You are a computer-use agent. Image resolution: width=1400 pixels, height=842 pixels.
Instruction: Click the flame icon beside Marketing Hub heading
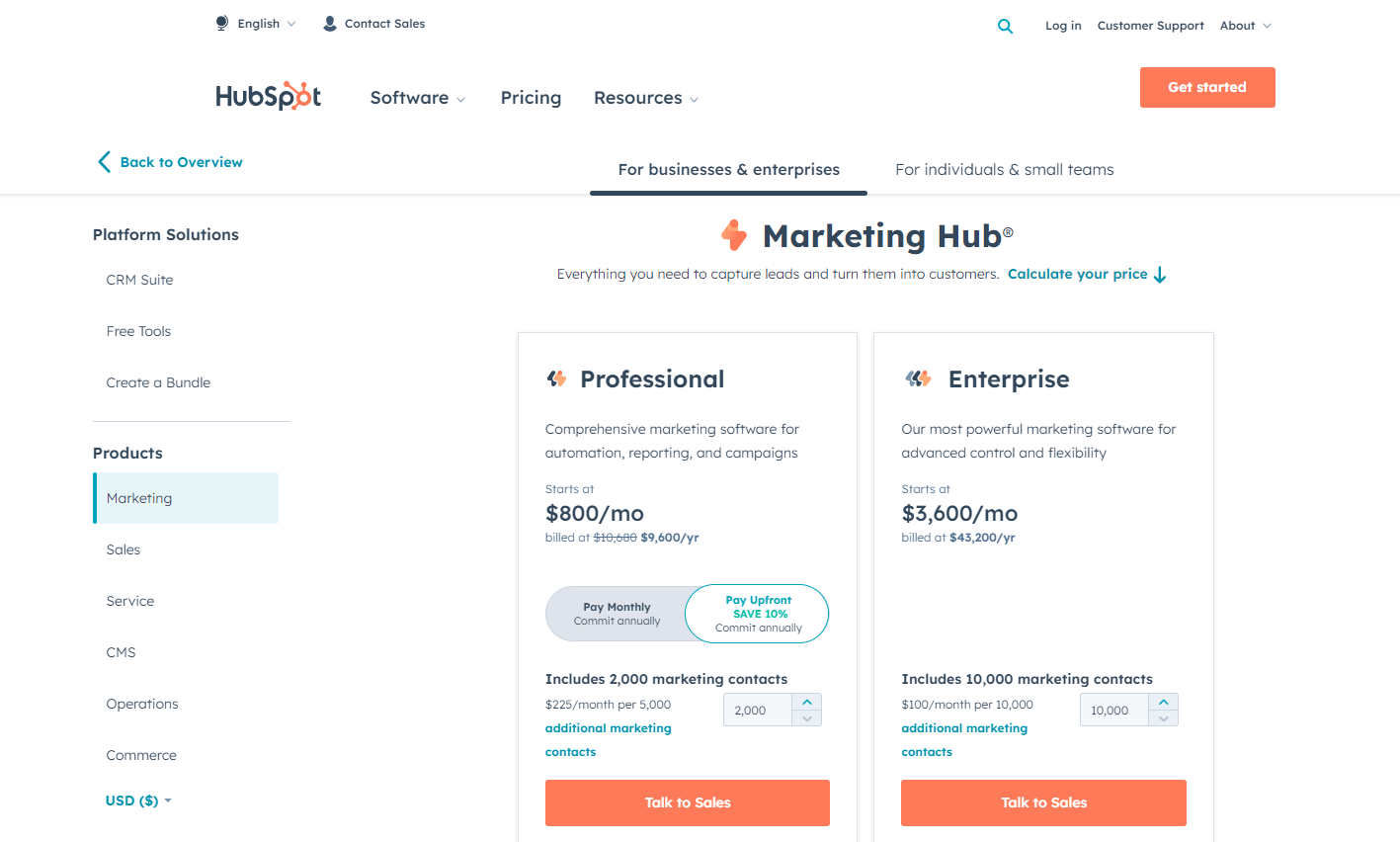click(x=733, y=235)
